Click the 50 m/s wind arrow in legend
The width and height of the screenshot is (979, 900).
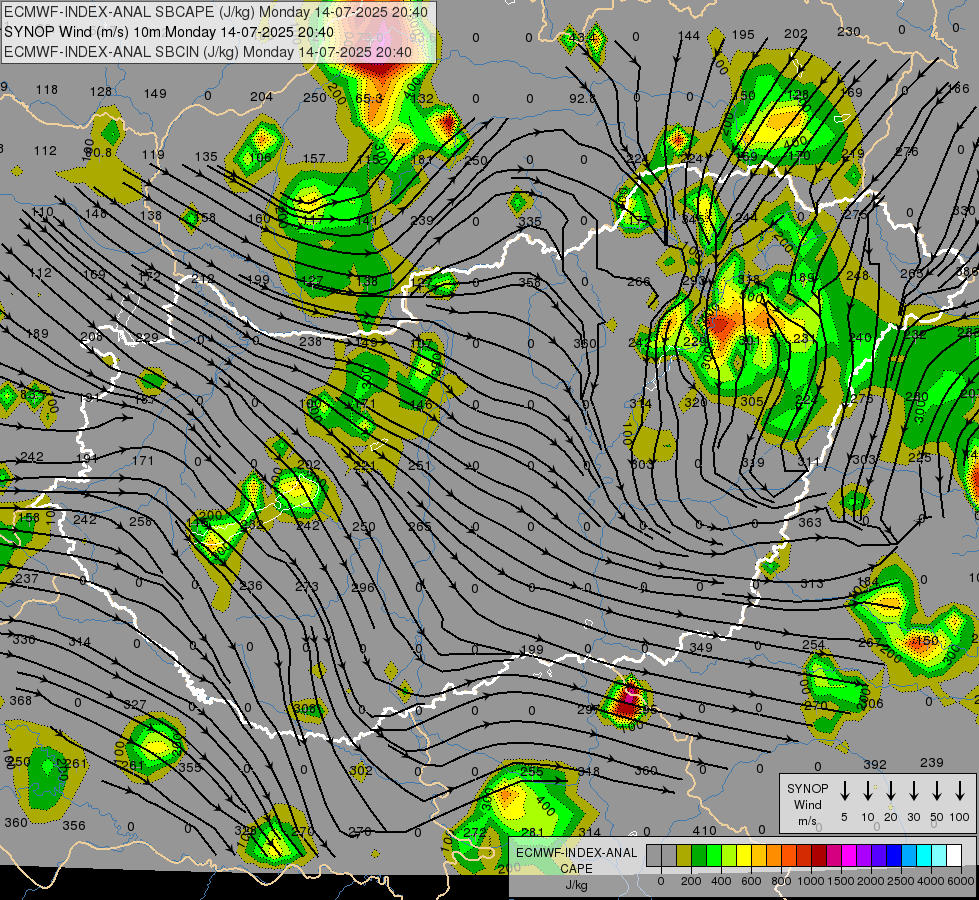(937, 791)
